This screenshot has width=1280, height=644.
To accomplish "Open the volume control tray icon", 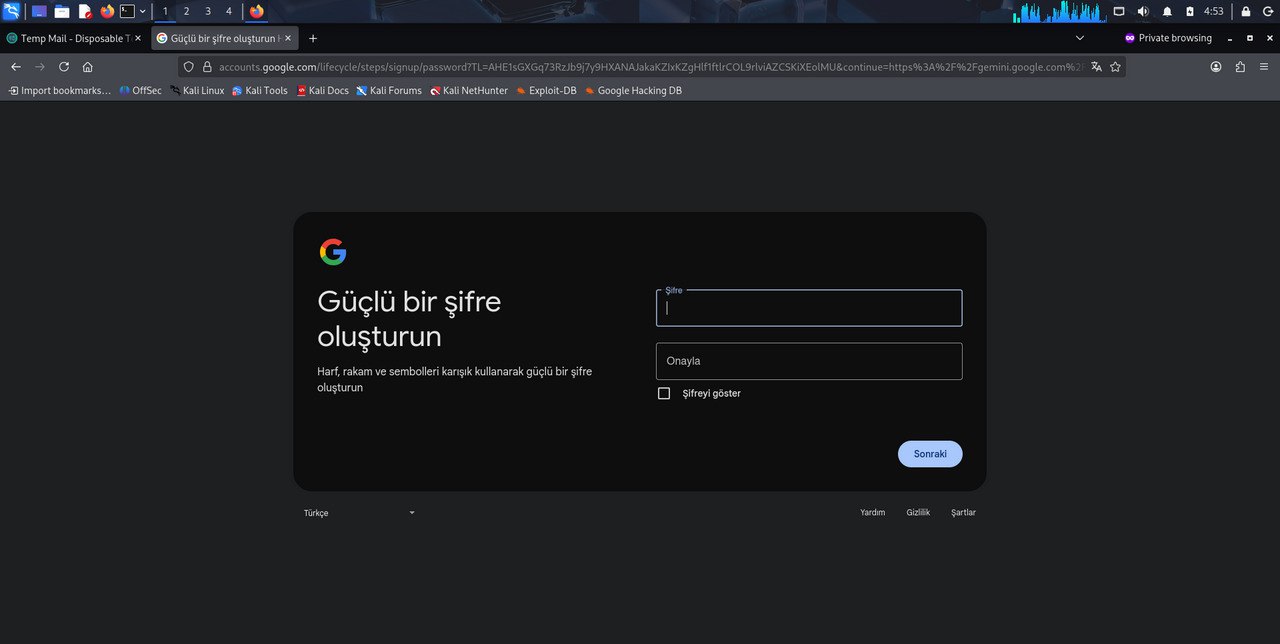I will tap(1143, 11).
